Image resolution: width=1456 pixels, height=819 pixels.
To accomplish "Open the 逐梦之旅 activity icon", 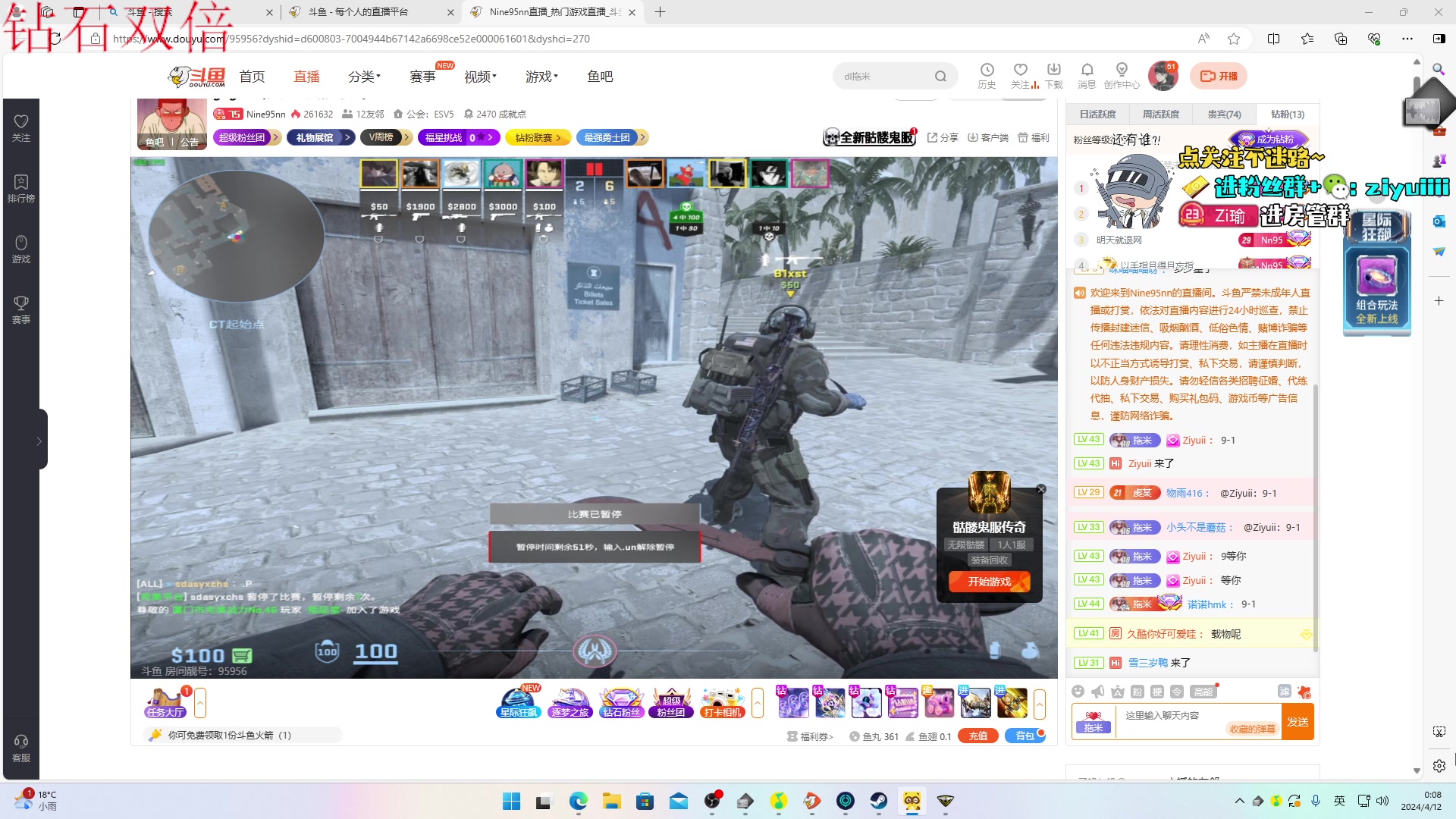I will point(570,703).
